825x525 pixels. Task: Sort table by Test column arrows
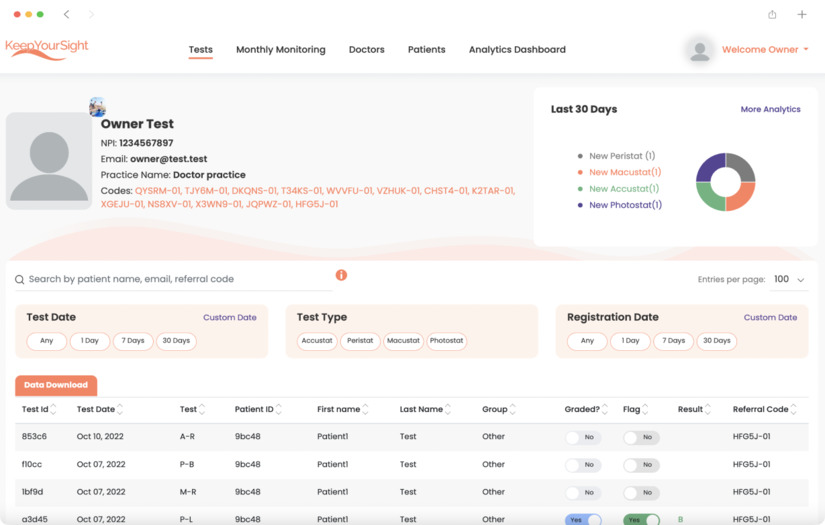tap(202, 409)
